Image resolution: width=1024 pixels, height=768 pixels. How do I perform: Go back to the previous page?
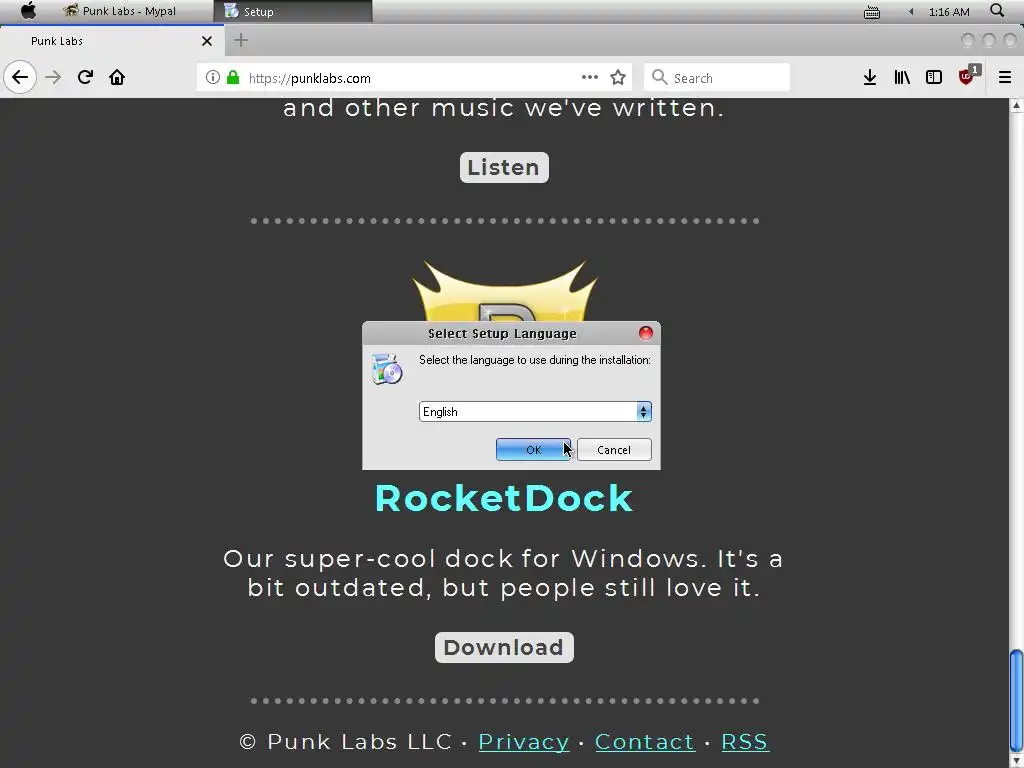20,78
